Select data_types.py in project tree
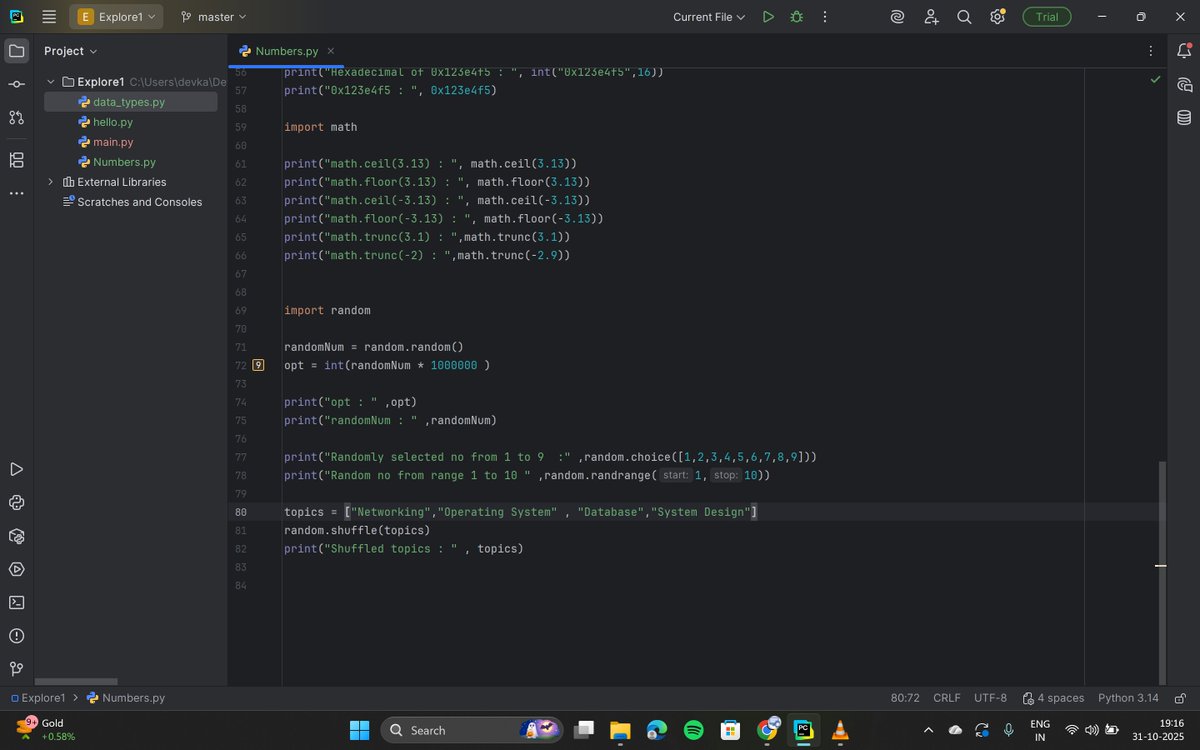 point(129,102)
